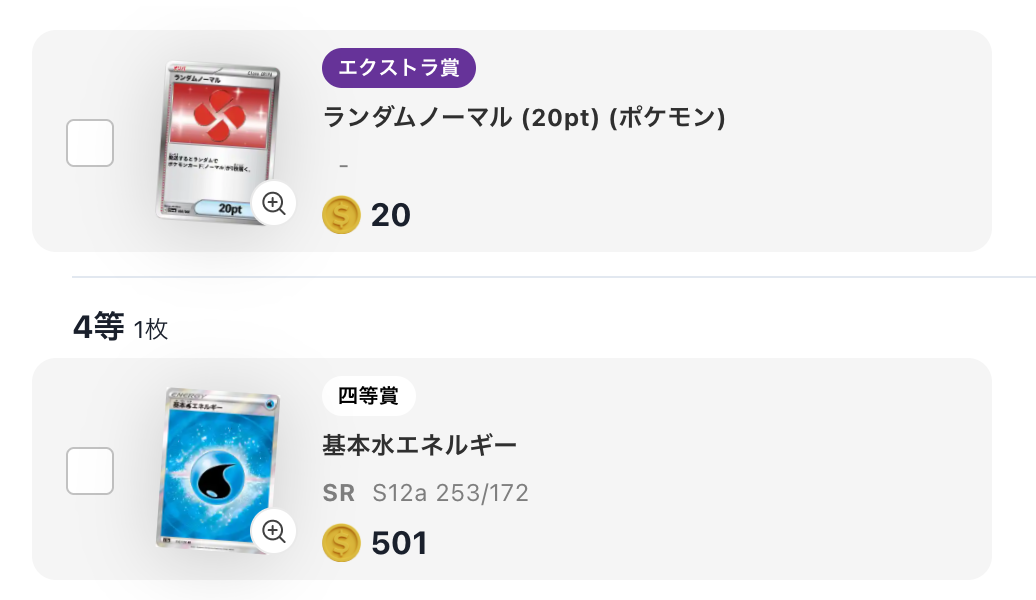Select the 四等賞 prize badge
The width and height of the screenshot is (1036, 600).
tap(369, 395)
